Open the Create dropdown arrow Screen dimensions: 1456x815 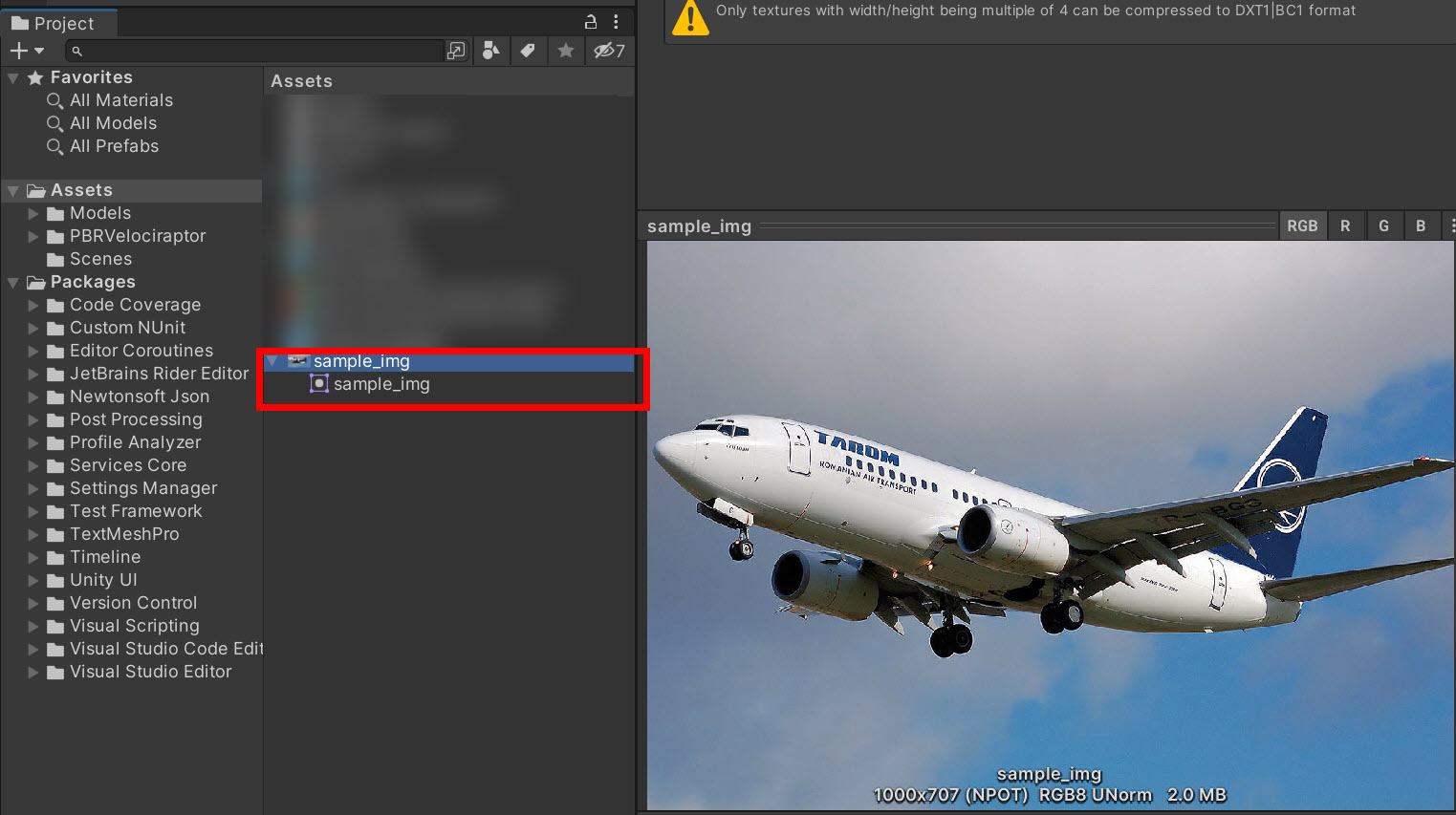pos(39,51)
